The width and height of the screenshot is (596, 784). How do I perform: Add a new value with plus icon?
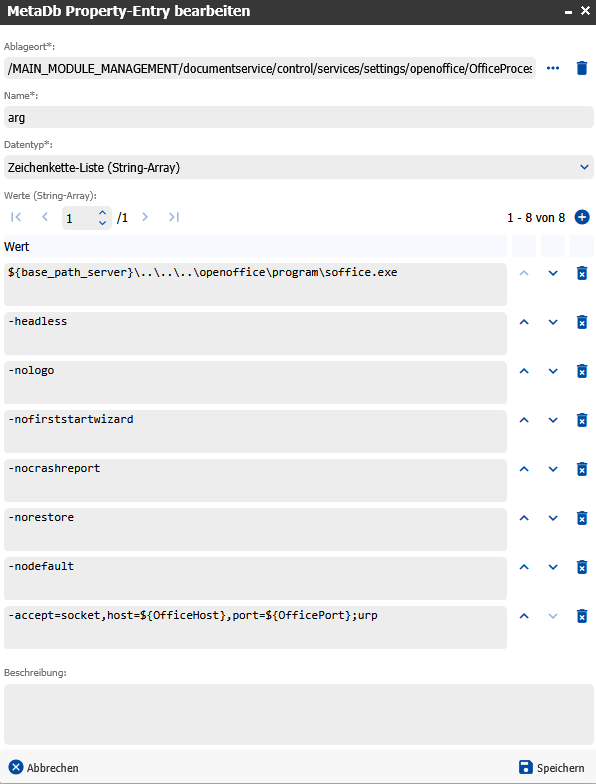[582, 217]
